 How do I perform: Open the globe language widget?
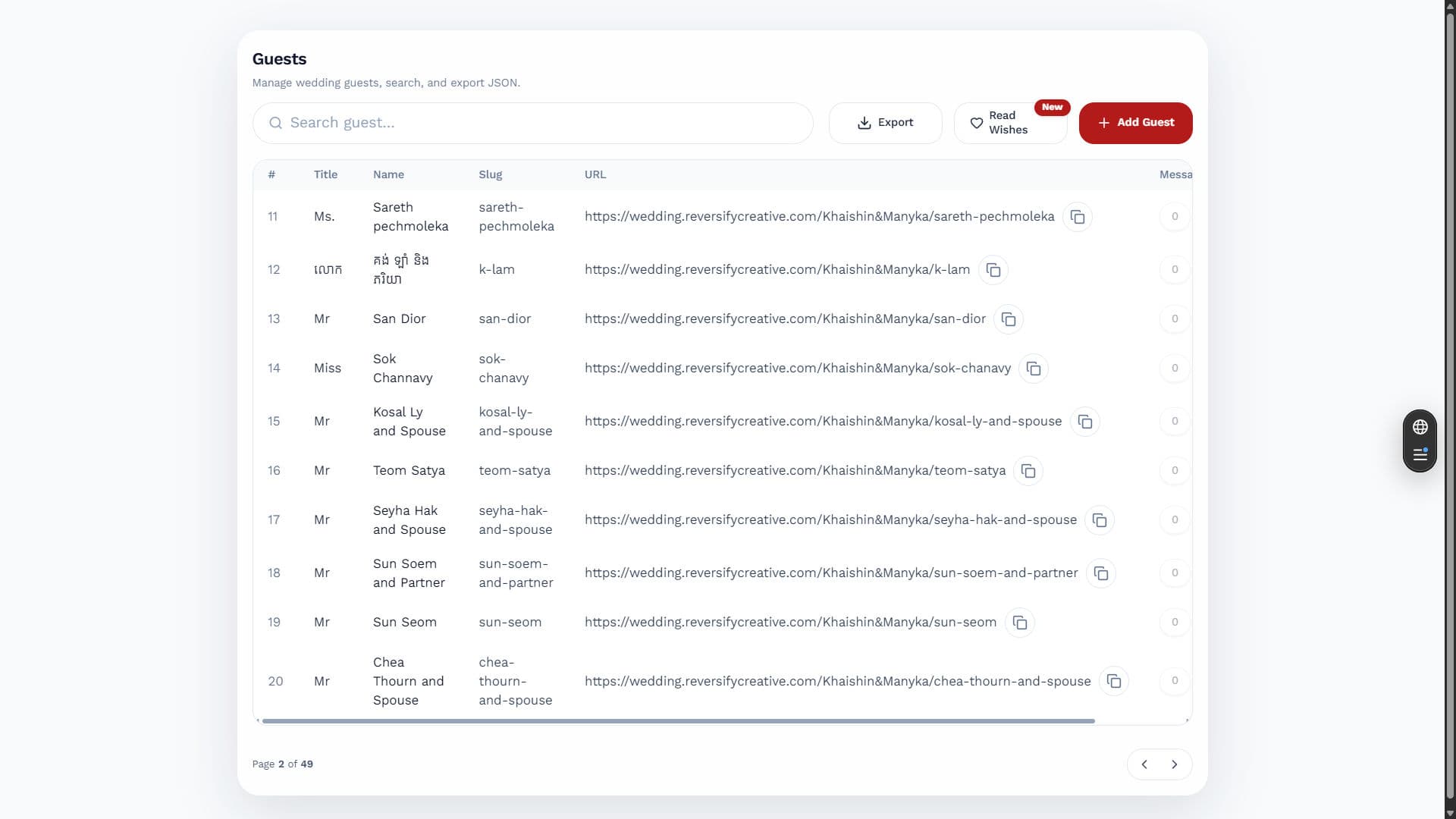tap(1420, 427)
